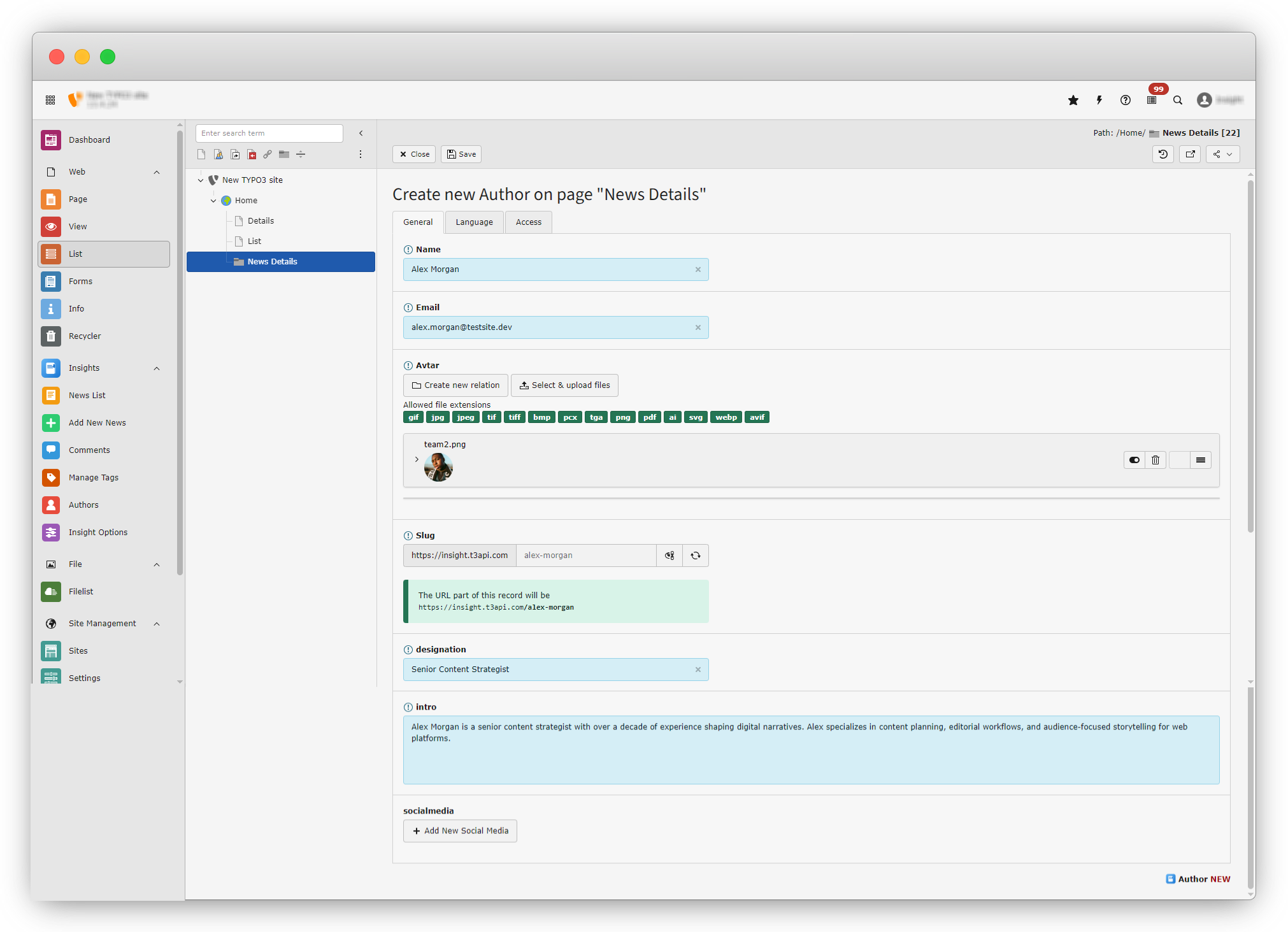Open the Recycler module icon
Image resolution: width=1288 pixels, height=932 pixels.
point(51,336)
